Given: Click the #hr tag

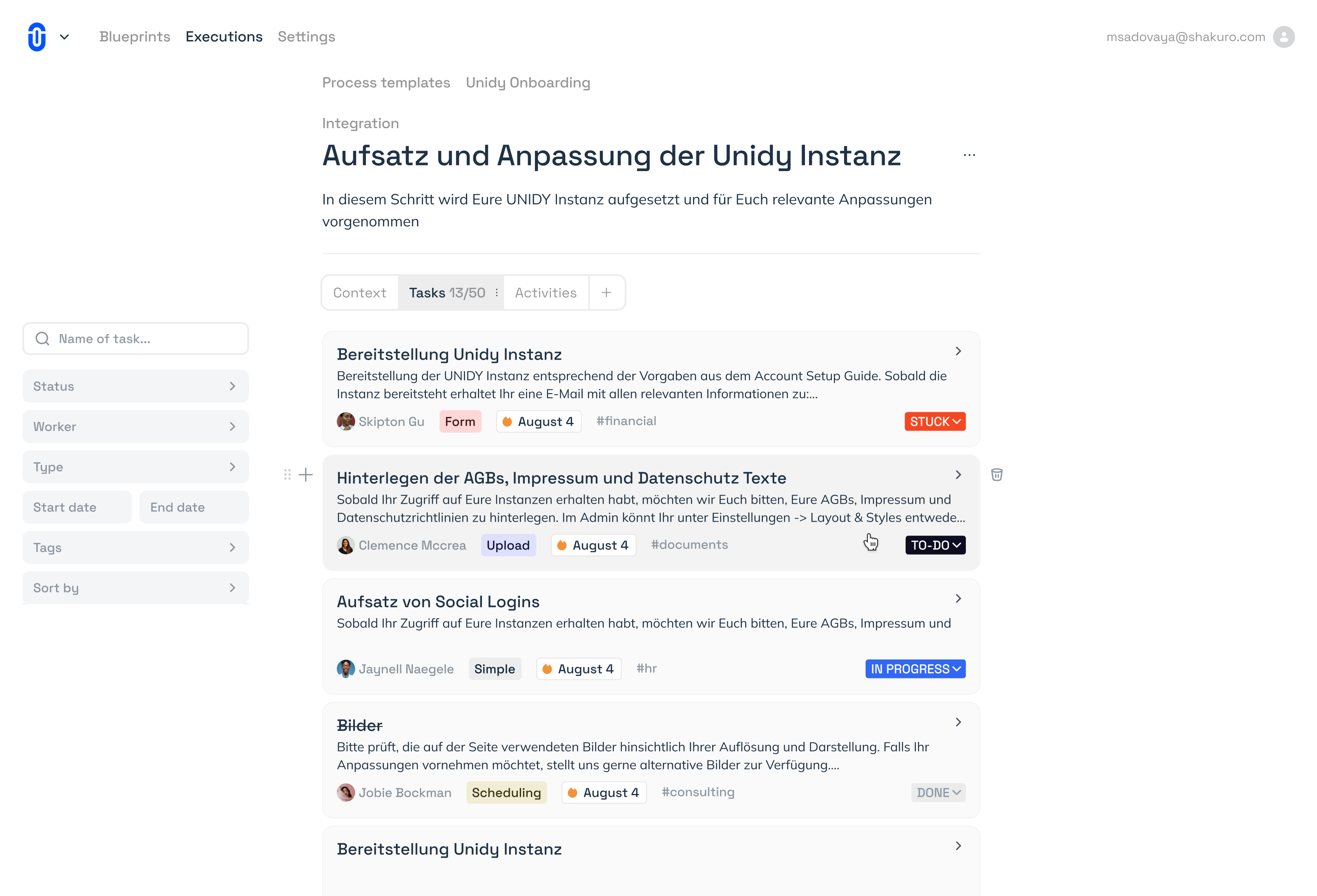Looking at the screenshot, I should 646,668.
